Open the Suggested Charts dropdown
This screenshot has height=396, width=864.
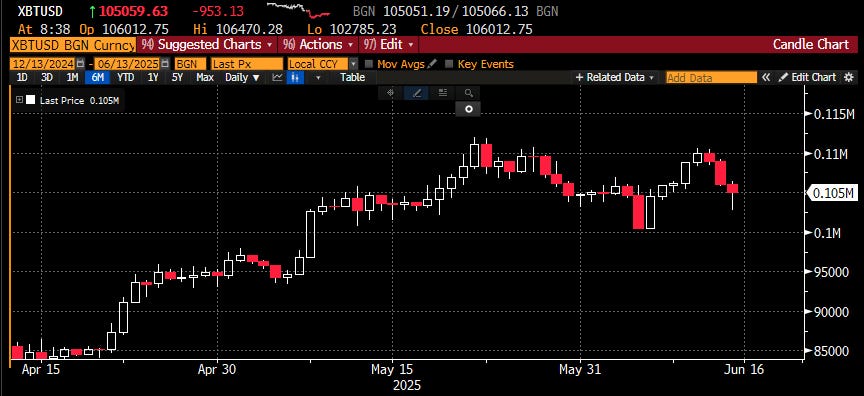207,45
